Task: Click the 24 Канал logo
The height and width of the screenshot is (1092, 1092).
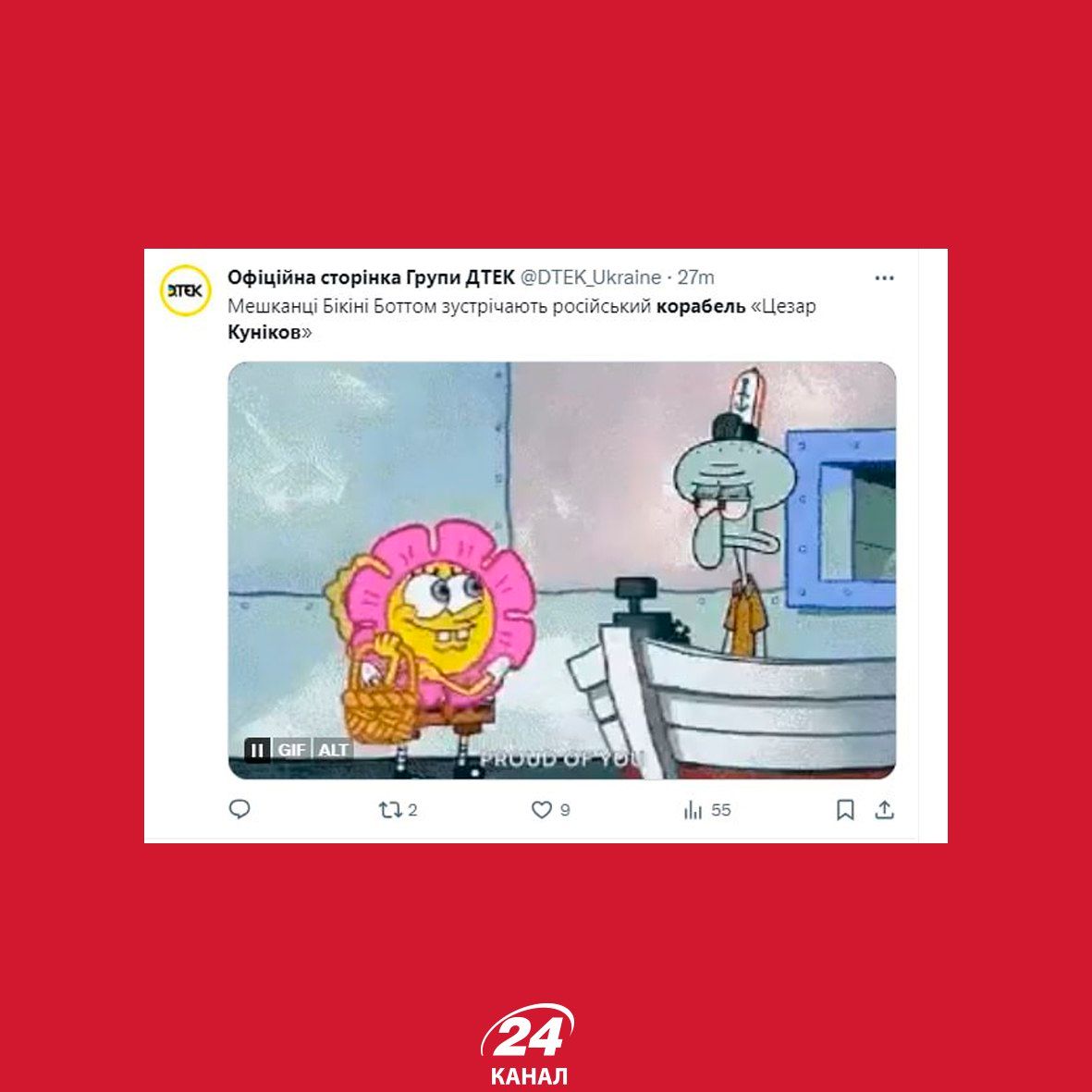Action: (x=528, y=1044)
